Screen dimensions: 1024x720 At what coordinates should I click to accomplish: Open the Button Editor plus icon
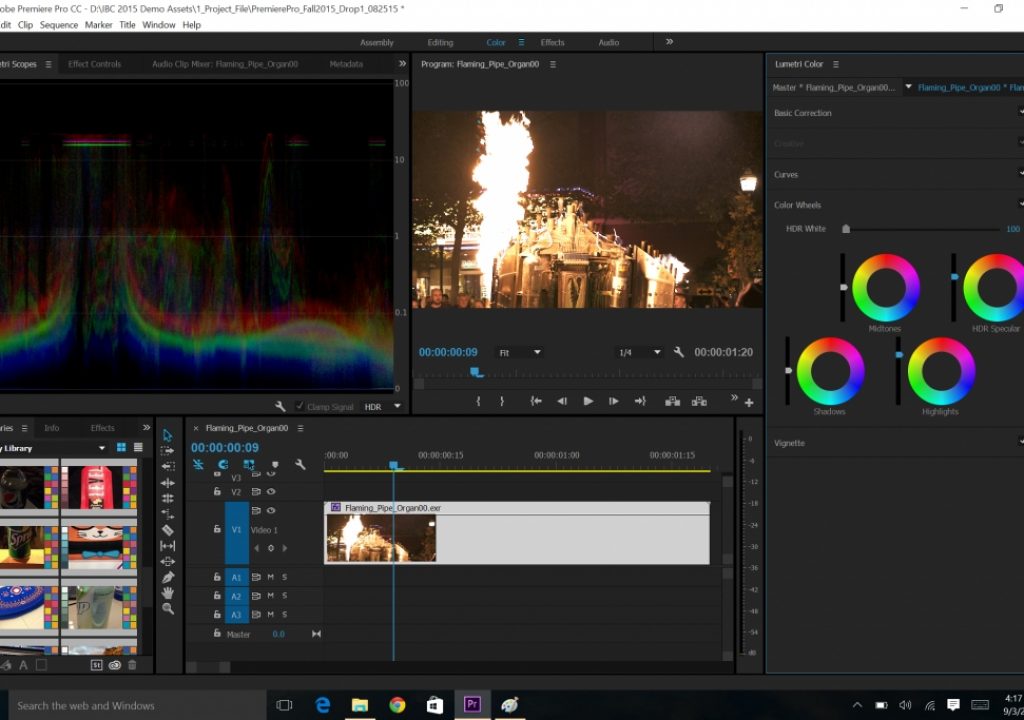click(749, 402)
